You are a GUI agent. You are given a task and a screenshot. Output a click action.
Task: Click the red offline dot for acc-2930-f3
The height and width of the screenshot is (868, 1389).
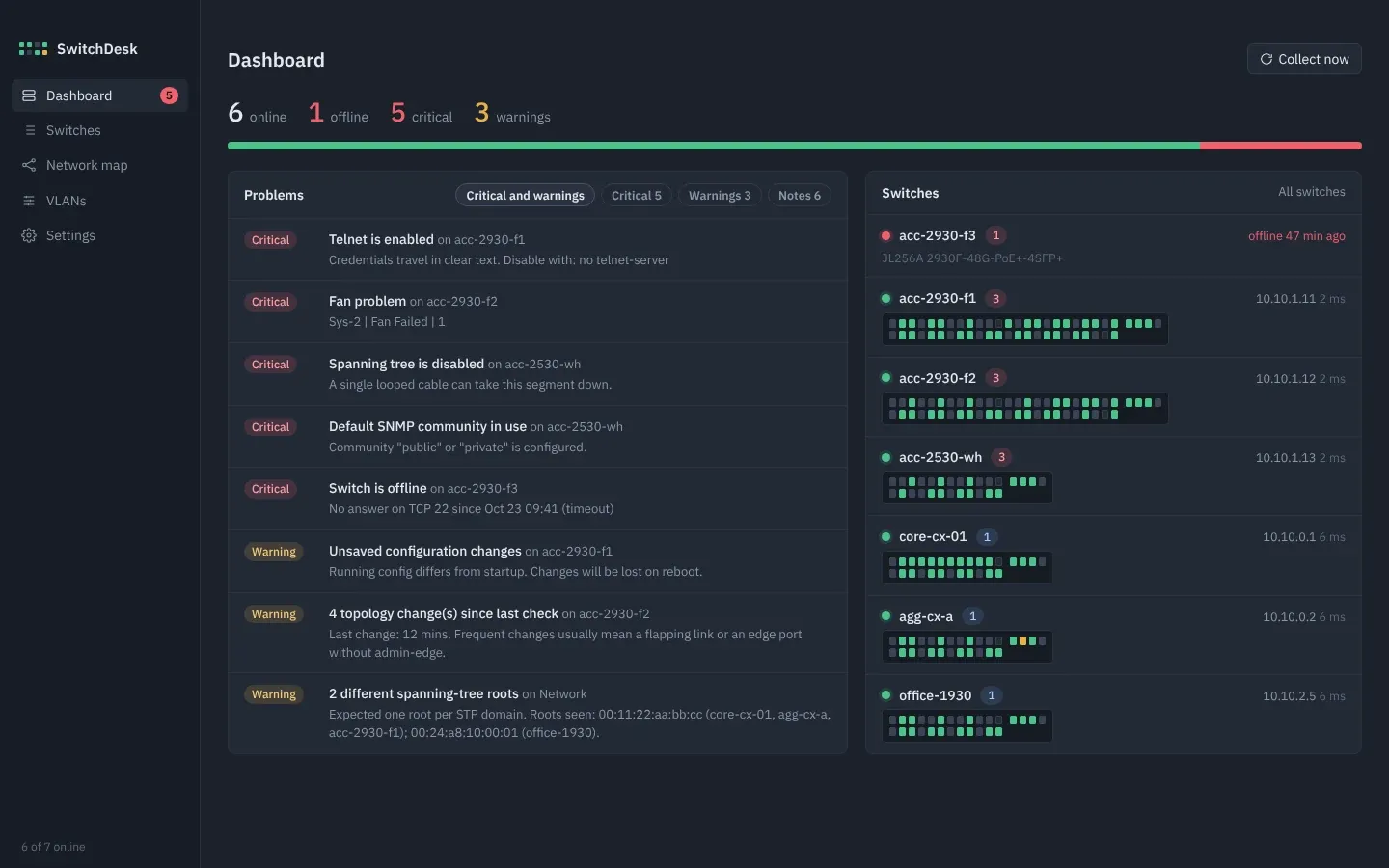[885, 235]
